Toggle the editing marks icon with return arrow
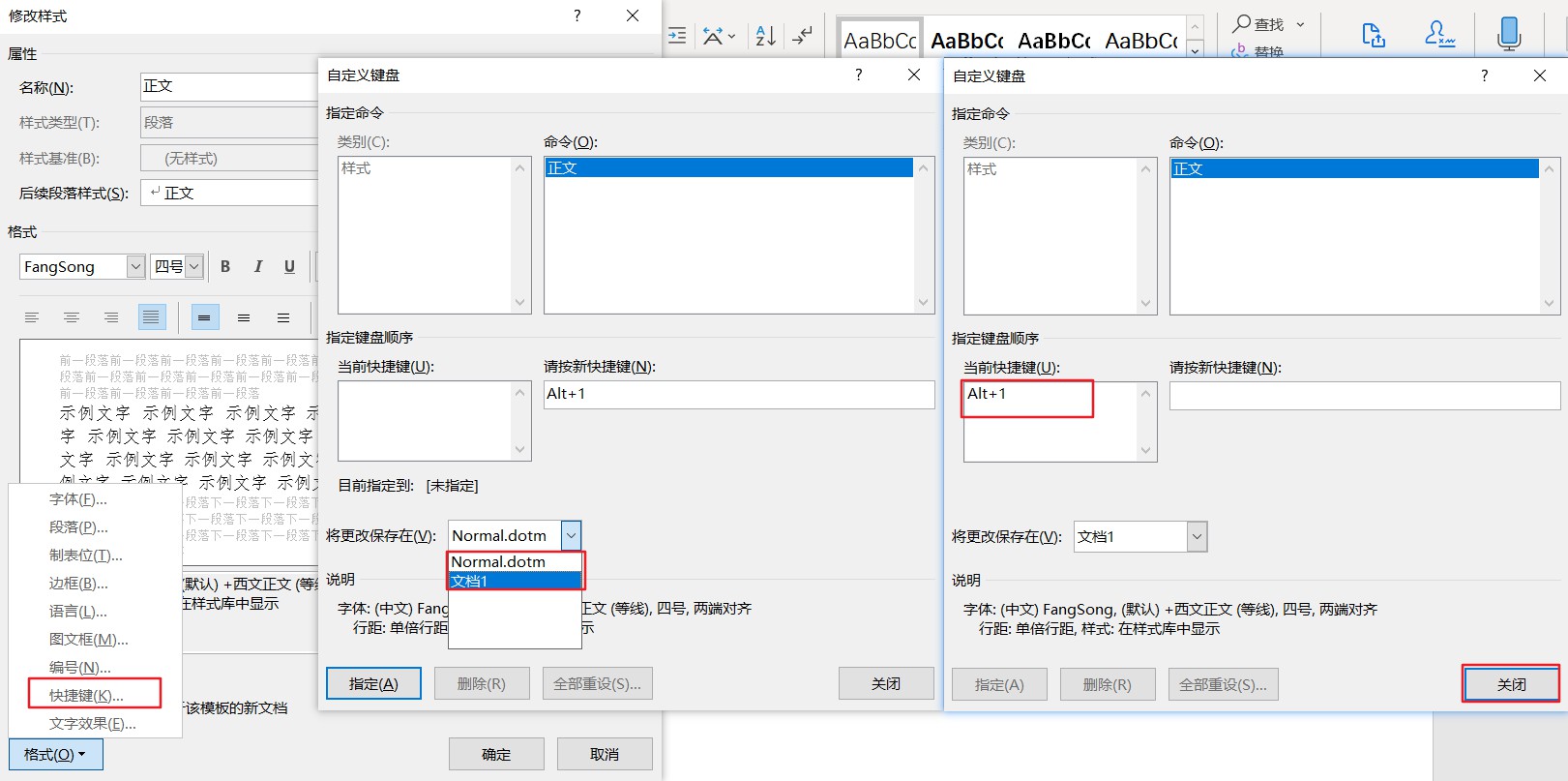 pos(802,36)
